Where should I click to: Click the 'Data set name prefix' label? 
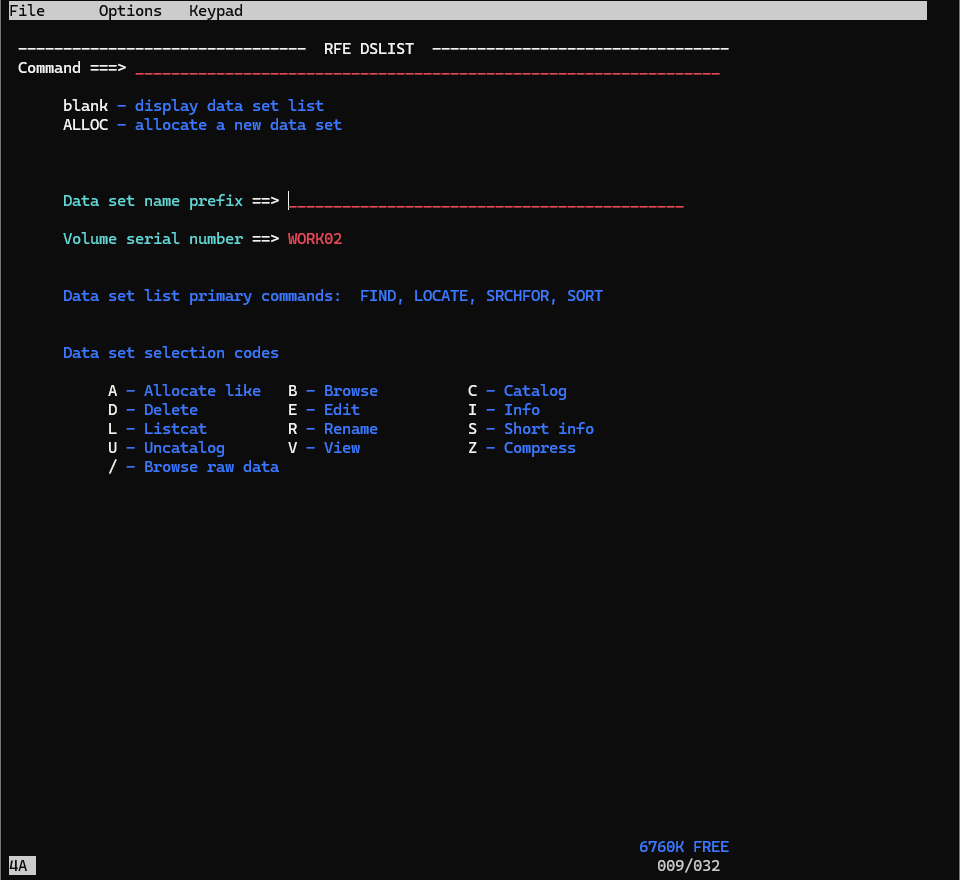click(x=153, y=201)
